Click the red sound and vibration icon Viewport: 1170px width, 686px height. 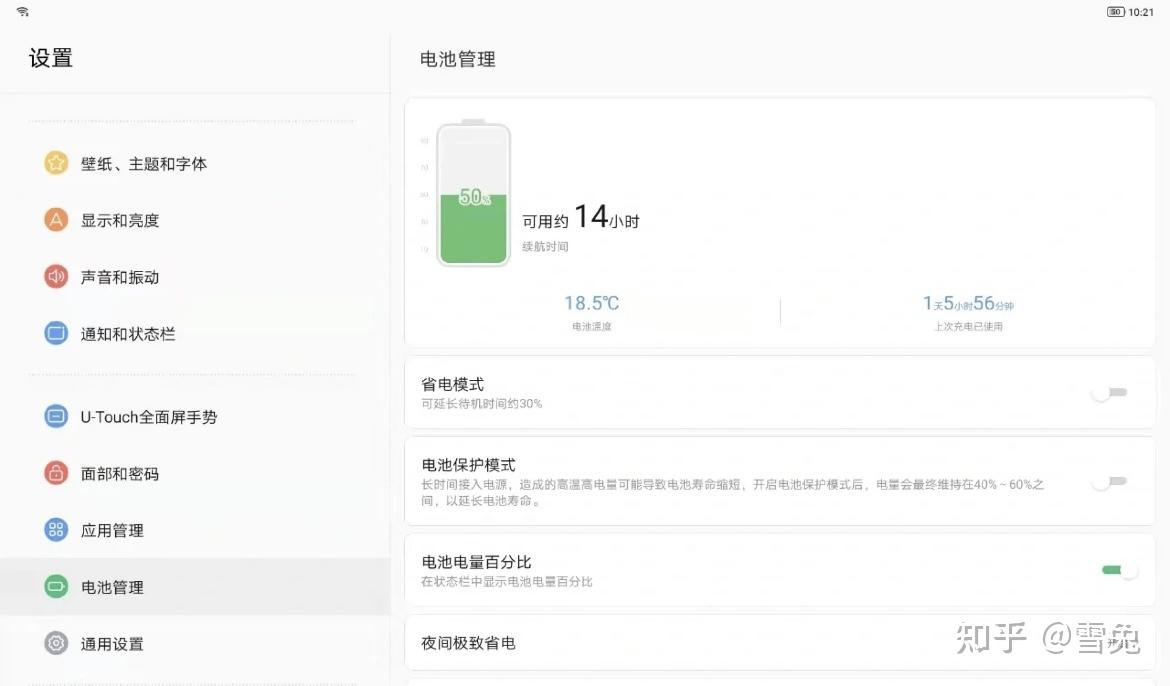click(56, 276)
